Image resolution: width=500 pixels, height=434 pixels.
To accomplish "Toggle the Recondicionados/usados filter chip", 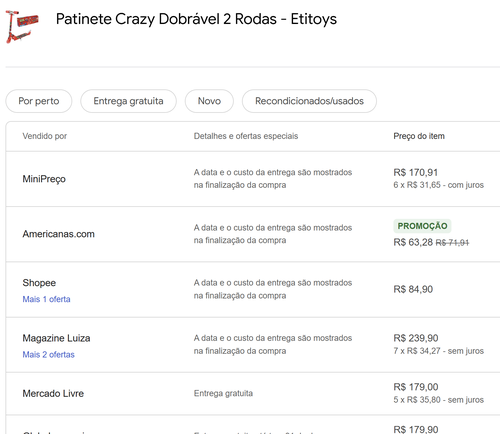I will point(309,101).
